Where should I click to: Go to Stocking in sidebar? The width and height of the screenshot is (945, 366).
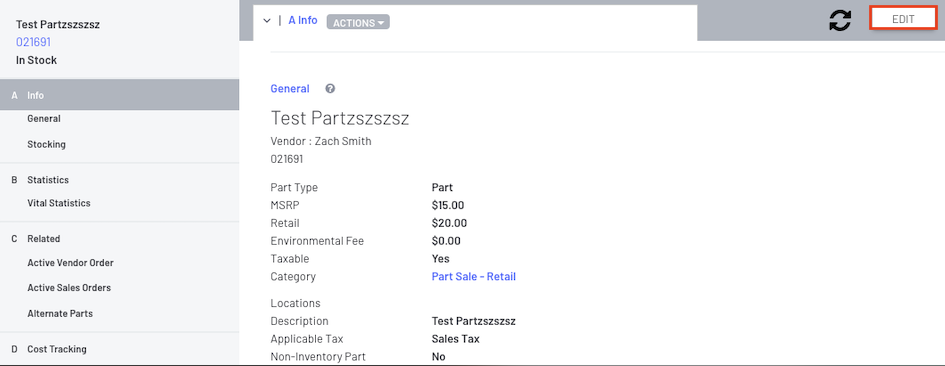click(x=46, y=145)
